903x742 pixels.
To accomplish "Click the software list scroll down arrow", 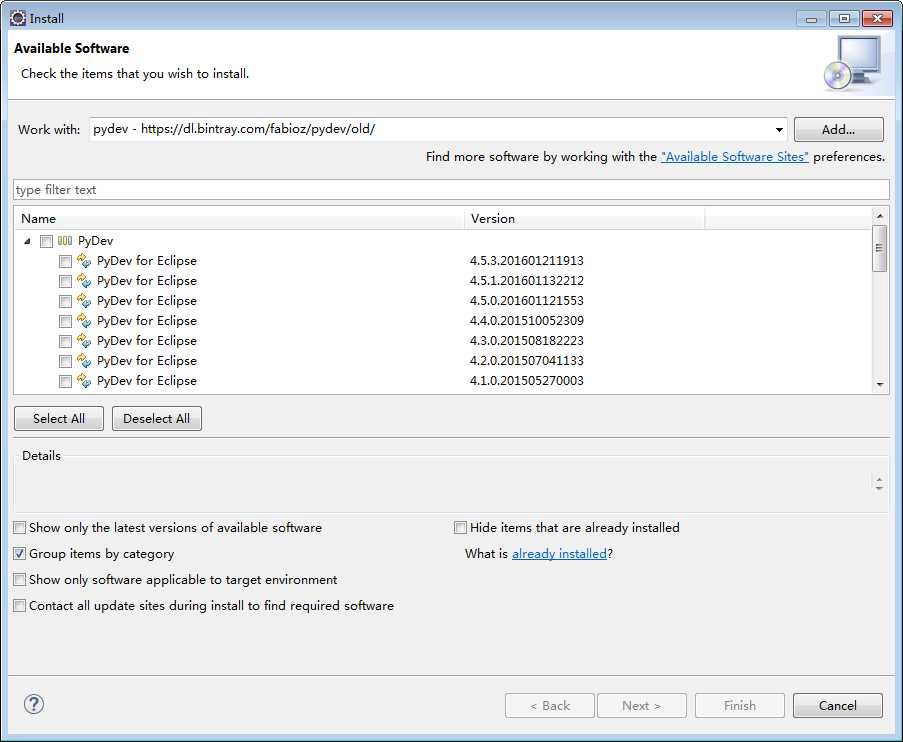I will click(x=879, y=384).
